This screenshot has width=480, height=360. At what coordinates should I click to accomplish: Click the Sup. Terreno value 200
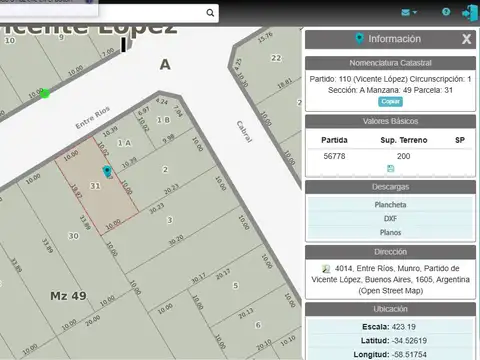click(x=403, y=156)
